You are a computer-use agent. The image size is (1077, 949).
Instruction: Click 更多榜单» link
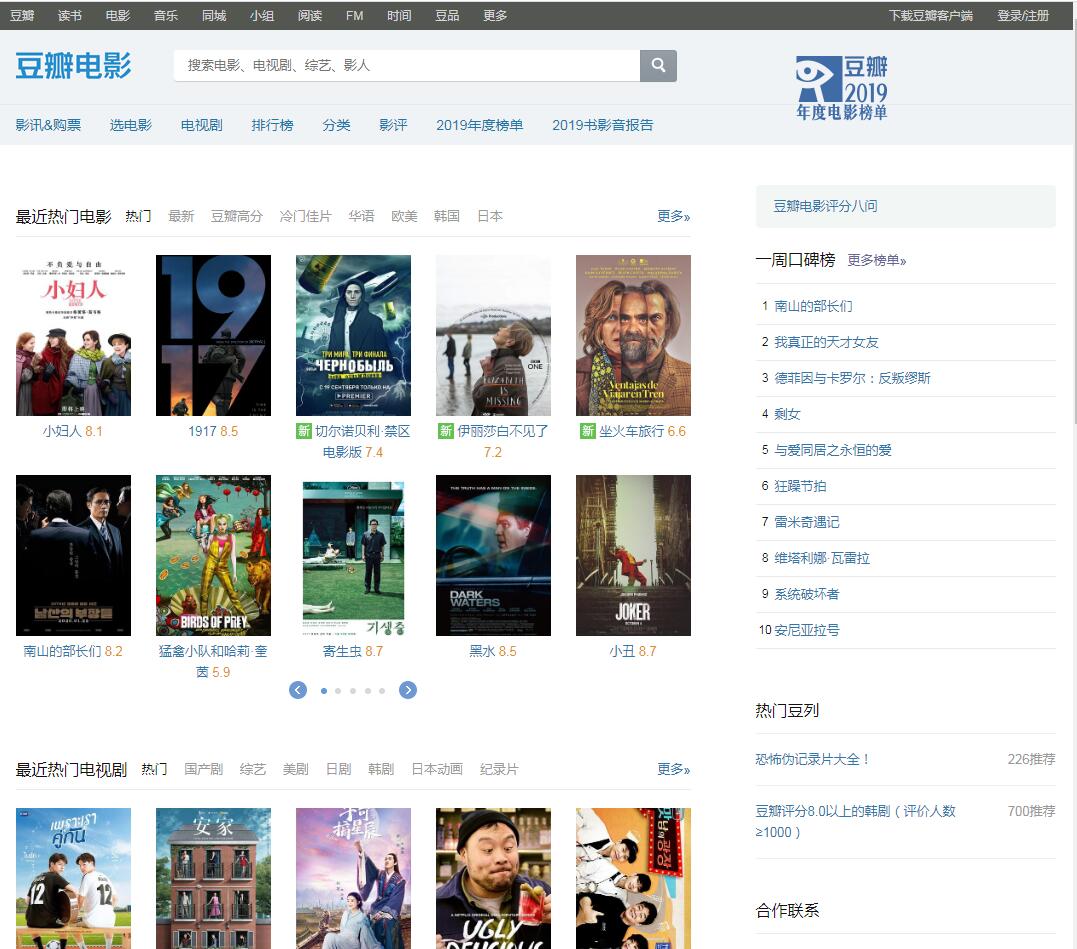tap(877, 260)
